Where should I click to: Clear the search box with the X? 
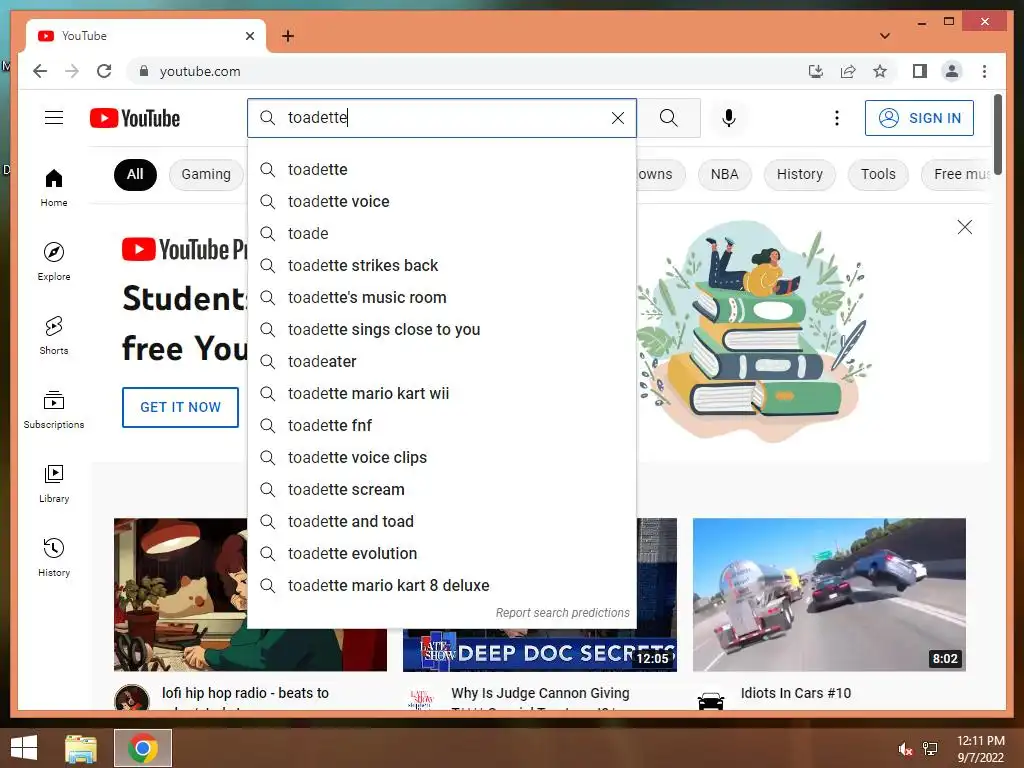click(x=618, y=118)
